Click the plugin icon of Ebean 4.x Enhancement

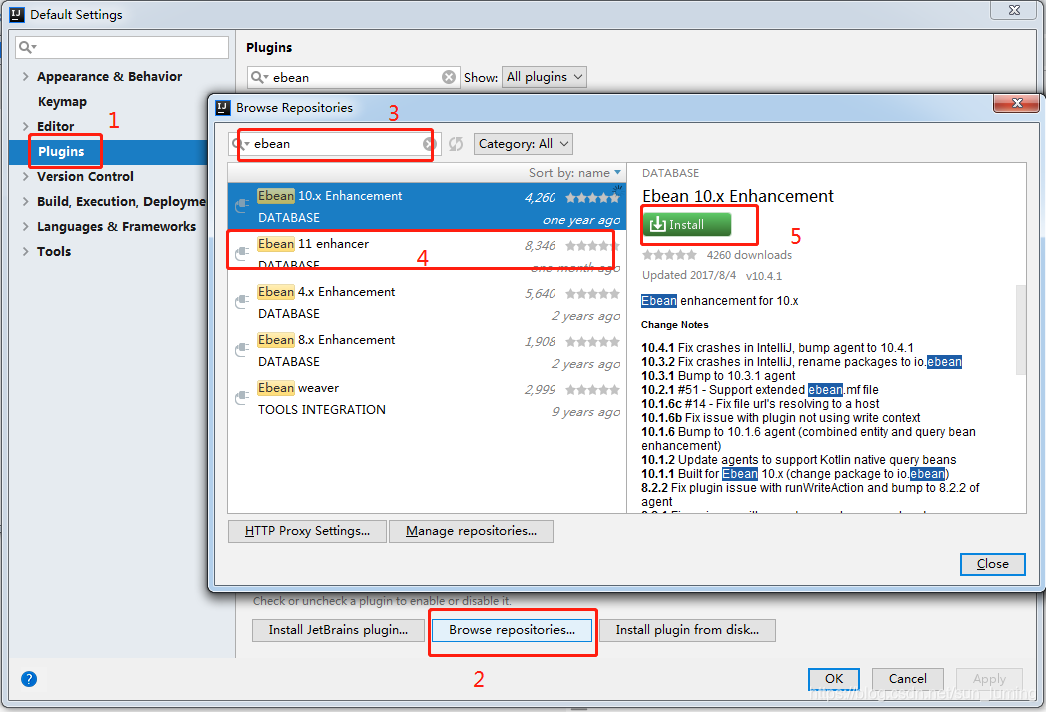tap(242, 302)
